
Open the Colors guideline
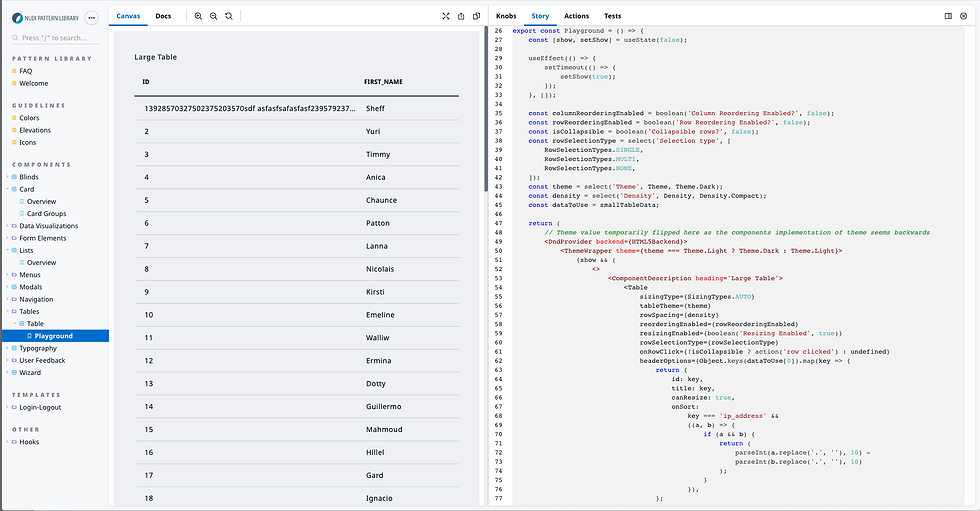(29, 118)
